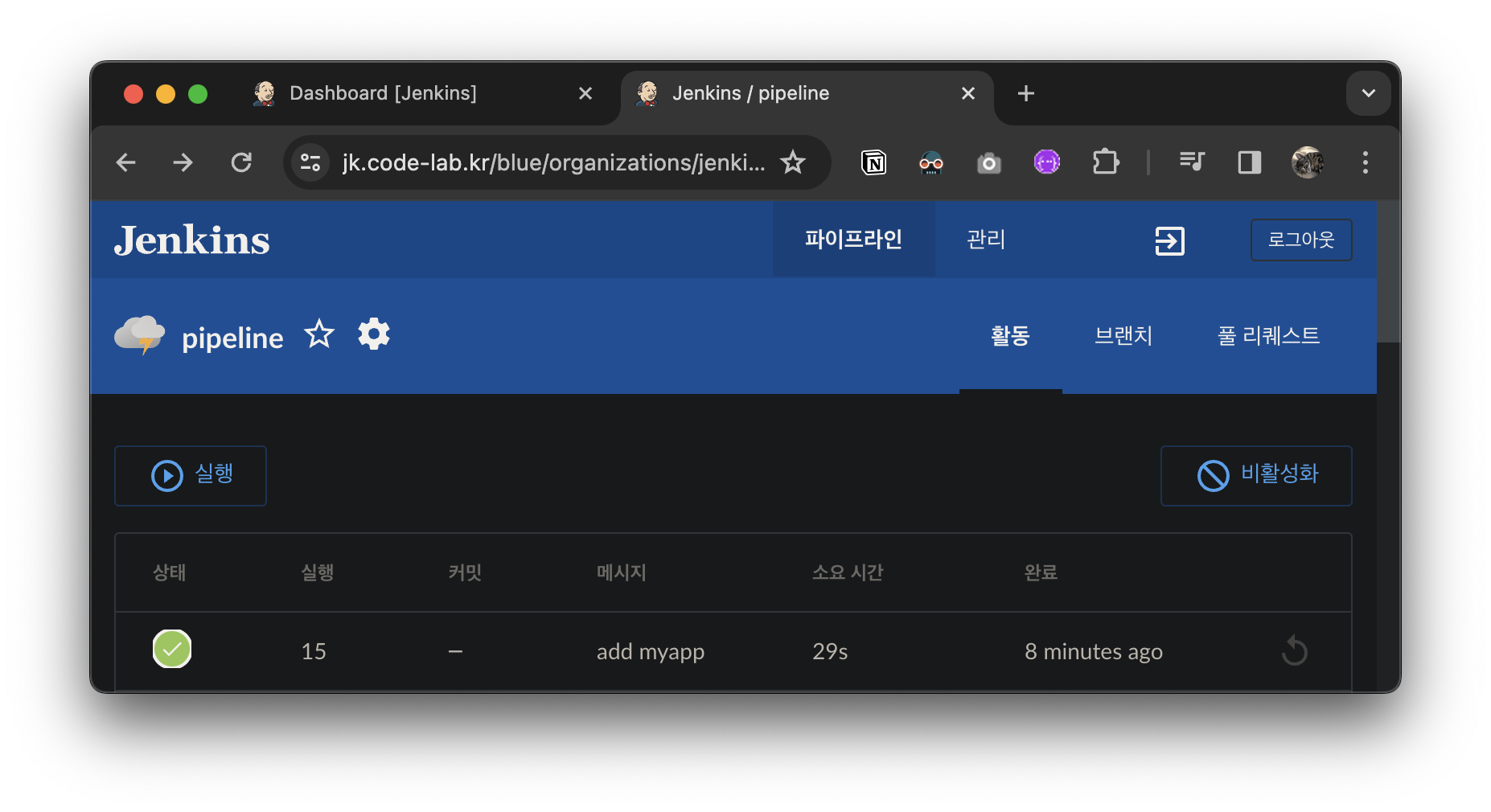The height and width of the screenshot is (812, 1491).
Task: Click run number 15 cell
Action: (314, 651)
